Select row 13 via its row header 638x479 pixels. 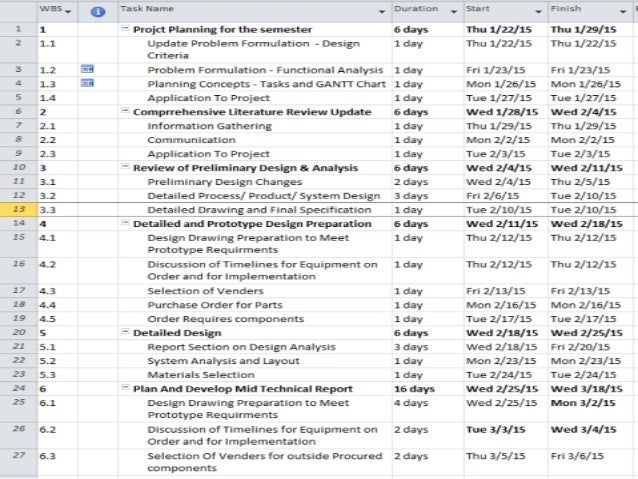[x=18, y=211]
